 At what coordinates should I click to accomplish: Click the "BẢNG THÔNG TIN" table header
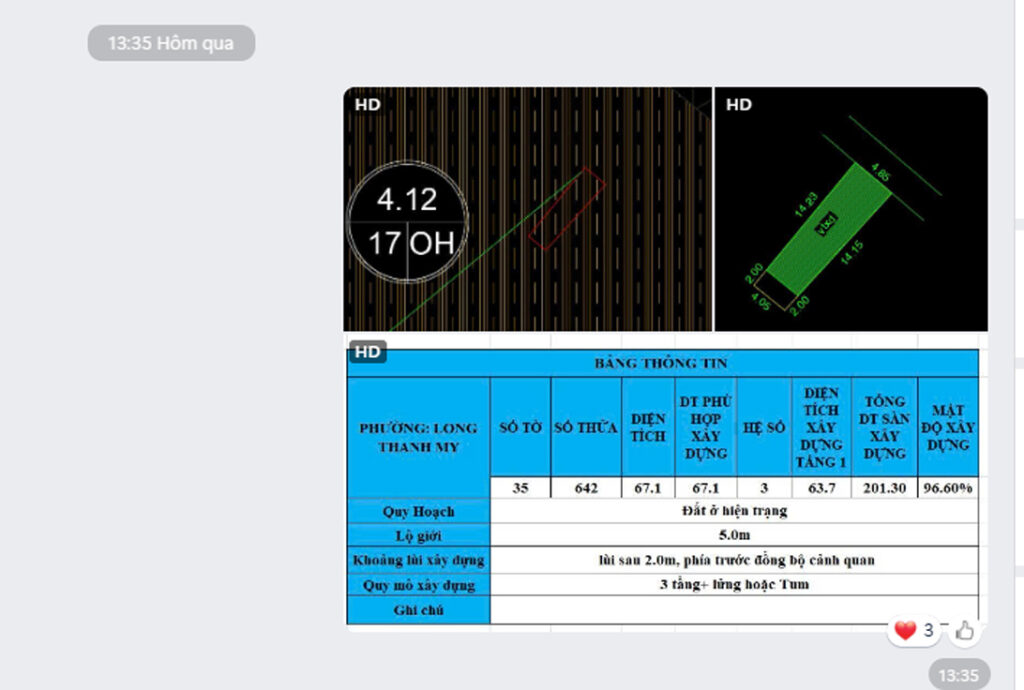coord(661,363)
